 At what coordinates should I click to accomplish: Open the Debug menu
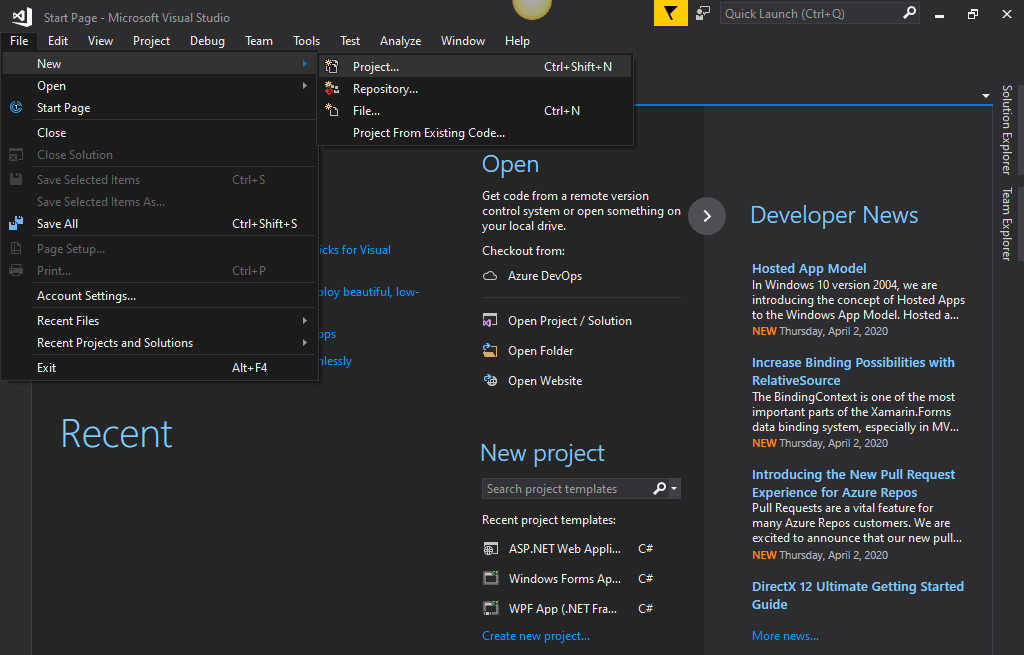pos(208,40)
